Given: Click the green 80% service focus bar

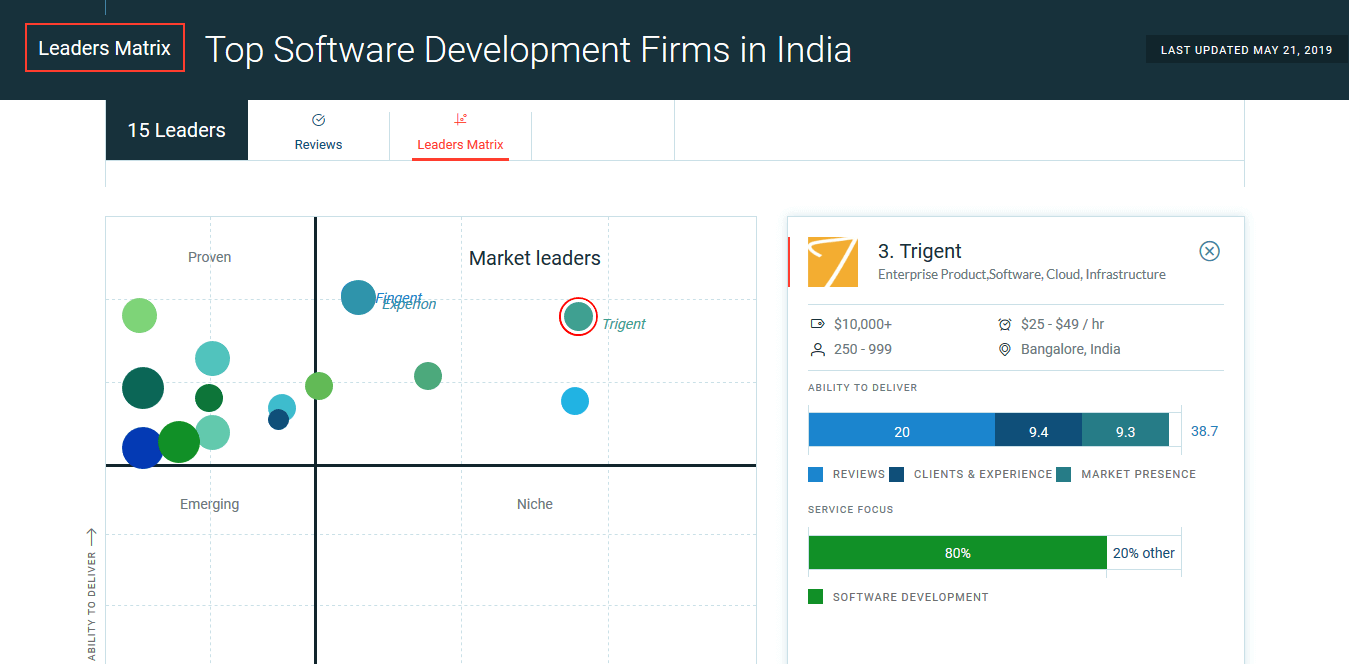Looking at the screenshot, I should click(957, 553).
